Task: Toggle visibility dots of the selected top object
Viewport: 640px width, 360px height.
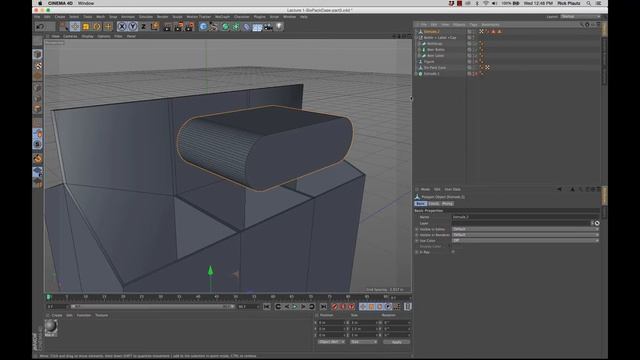Action: 474,31
